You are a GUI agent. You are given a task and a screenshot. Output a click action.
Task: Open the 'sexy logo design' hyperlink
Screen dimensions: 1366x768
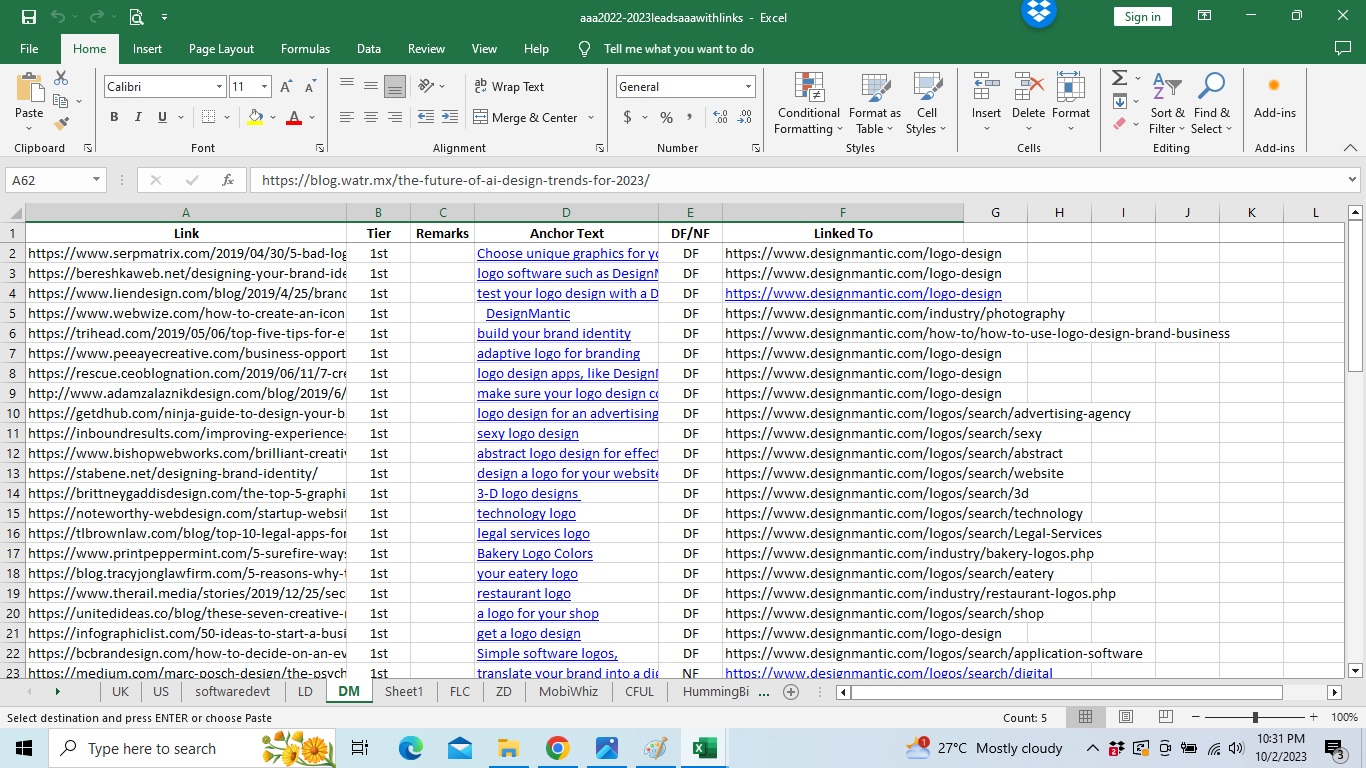pyautogui.click(x=527, y=433)
